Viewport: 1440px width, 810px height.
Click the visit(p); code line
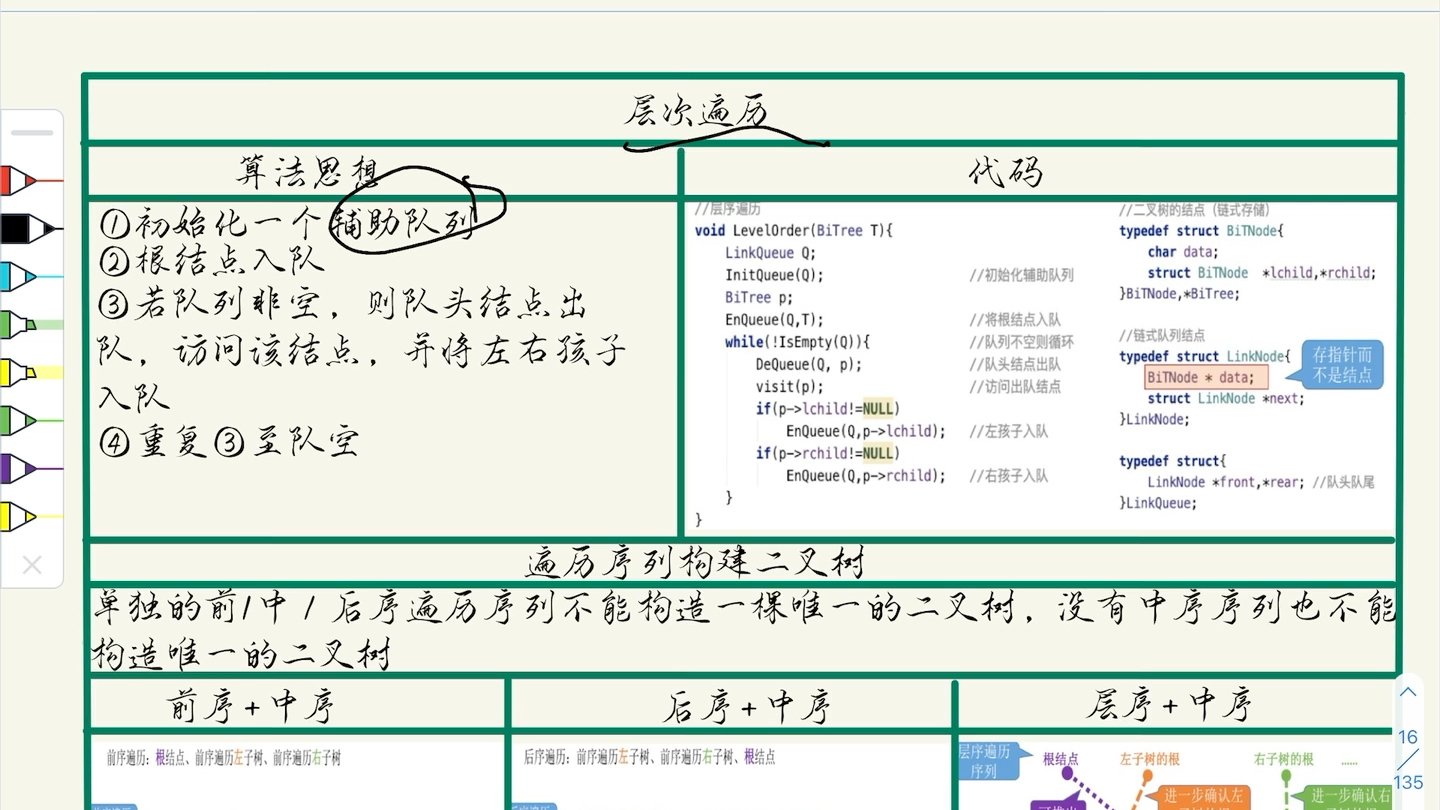(789, 386)
